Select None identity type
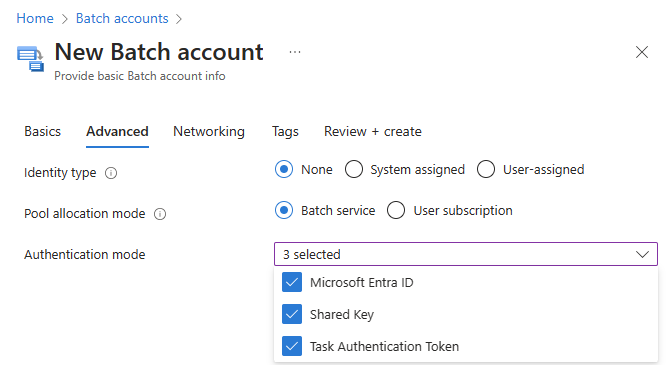The height and width of the screenshot is (365, 668). tap(284, 170)
